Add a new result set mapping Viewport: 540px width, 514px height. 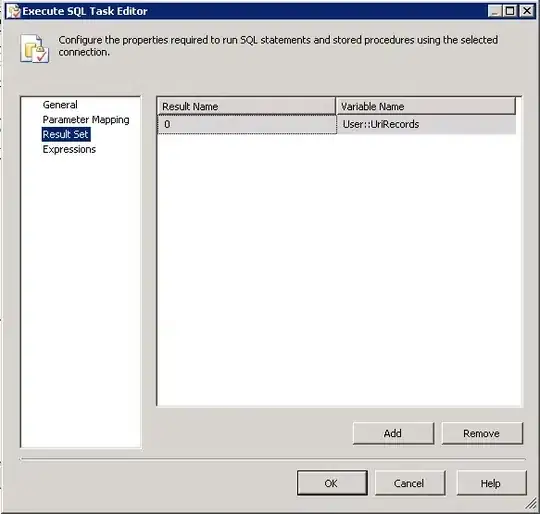click(x=393, y=433)
